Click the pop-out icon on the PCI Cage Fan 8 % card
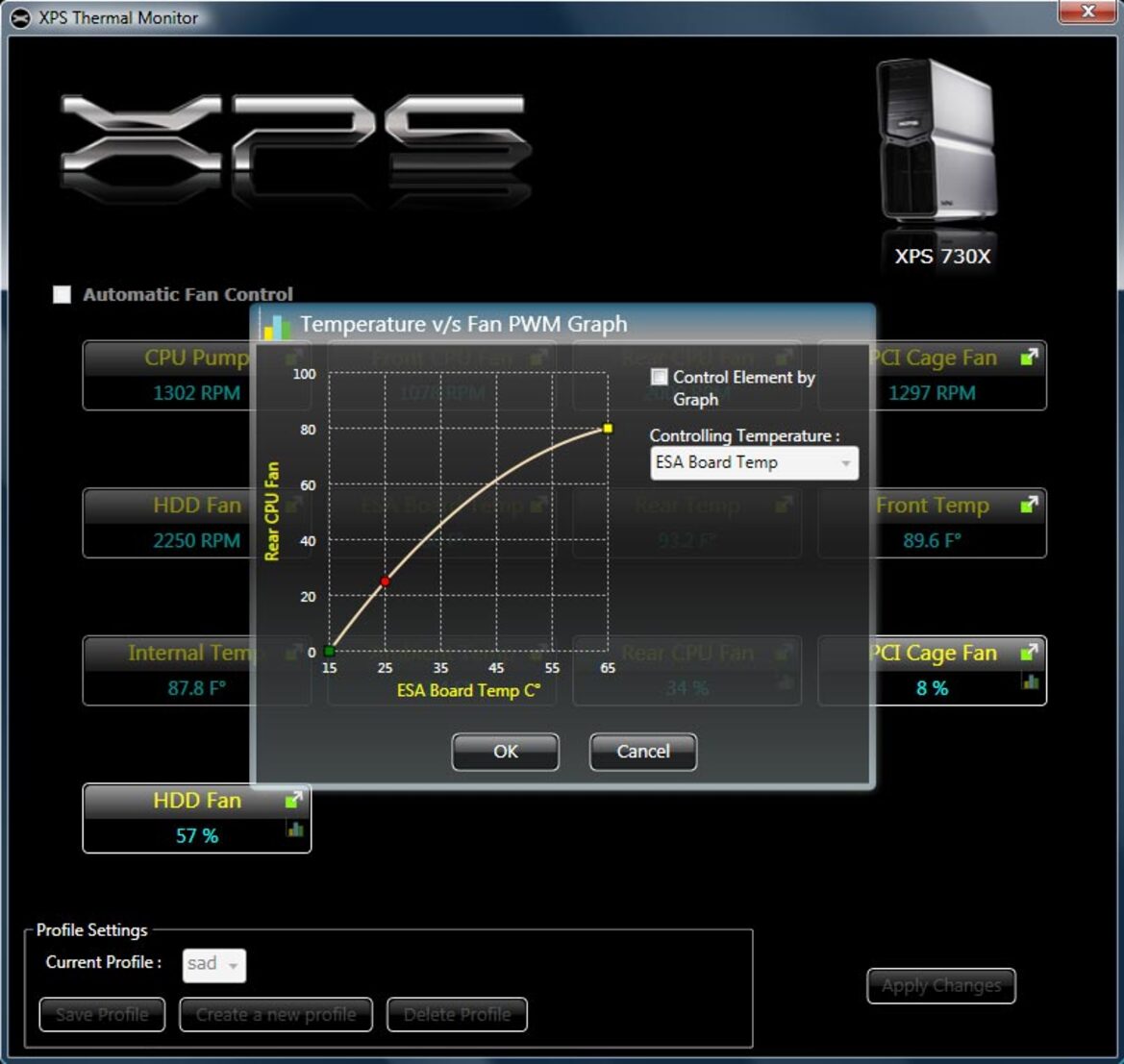This screenshot has height=1064, width=1124. [1030, 652]
